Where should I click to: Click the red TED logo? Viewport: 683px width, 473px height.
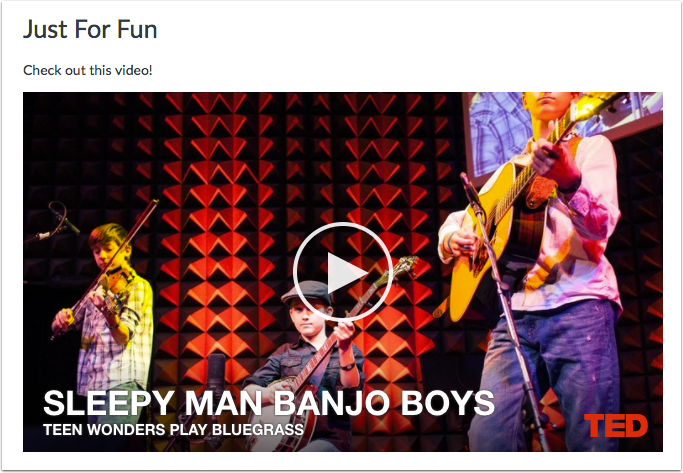click(x=615, y=426)
